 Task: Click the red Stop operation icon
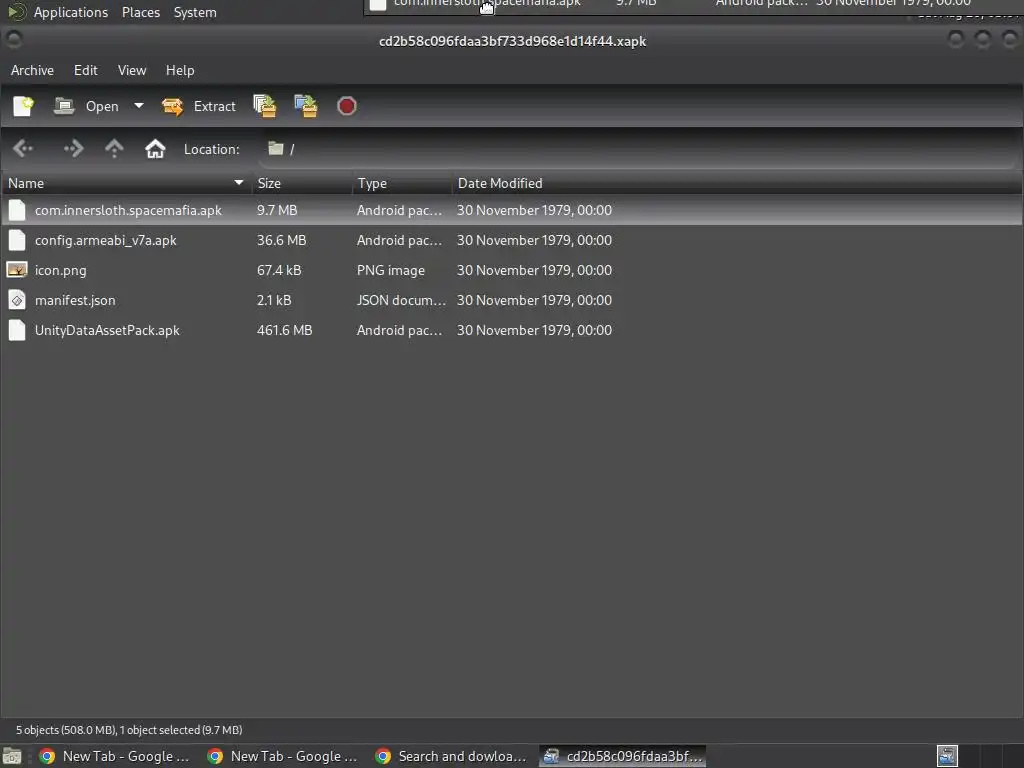pos(347,106)
